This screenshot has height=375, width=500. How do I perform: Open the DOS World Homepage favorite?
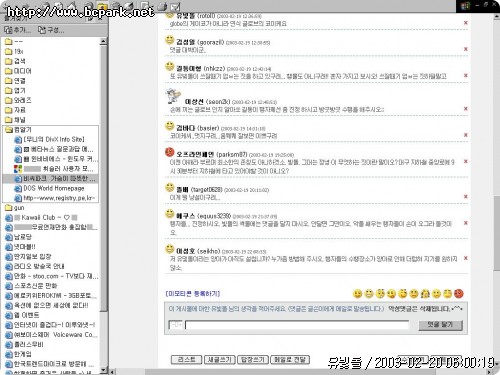(x=49, y=188)
